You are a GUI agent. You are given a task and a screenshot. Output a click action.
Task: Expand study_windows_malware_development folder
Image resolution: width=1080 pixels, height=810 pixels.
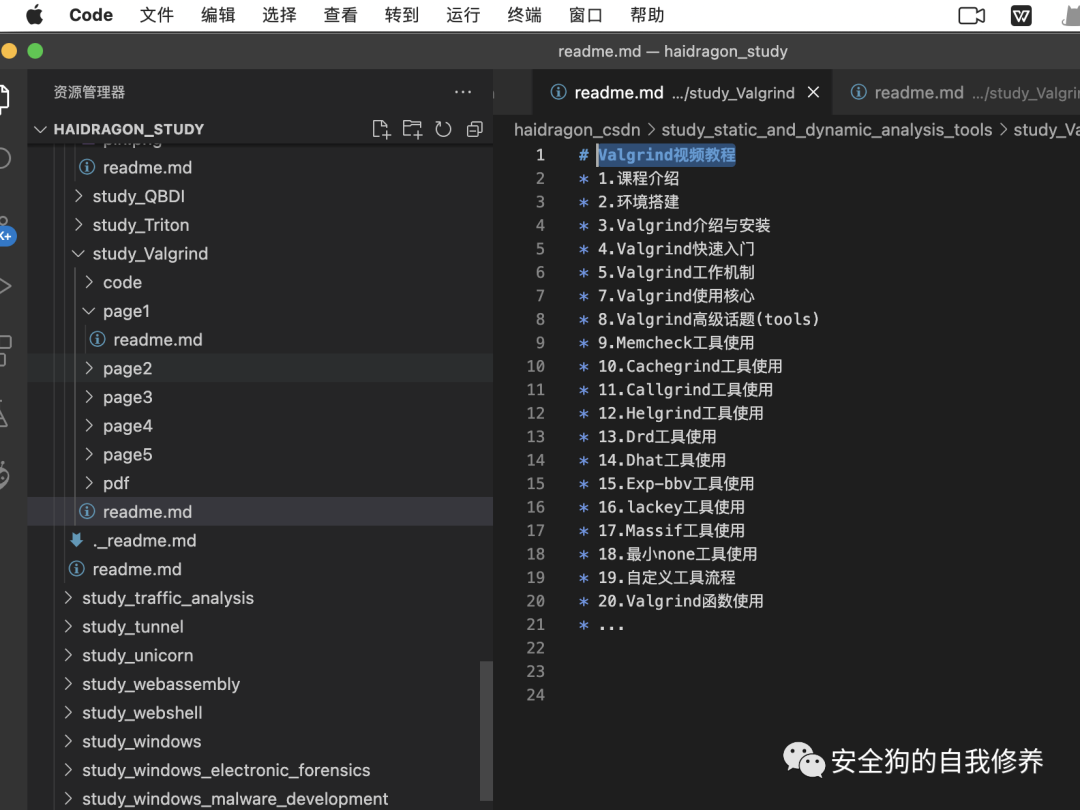68,799
